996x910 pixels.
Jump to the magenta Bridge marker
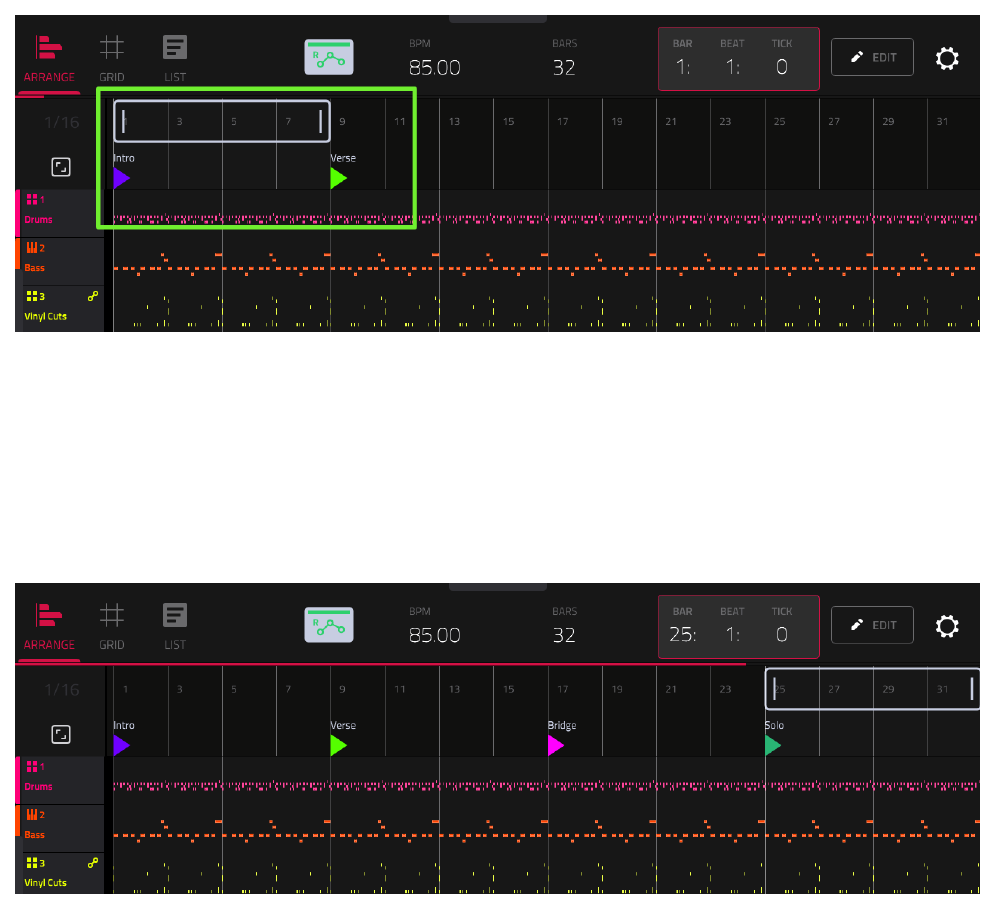[x=556, y=746]
